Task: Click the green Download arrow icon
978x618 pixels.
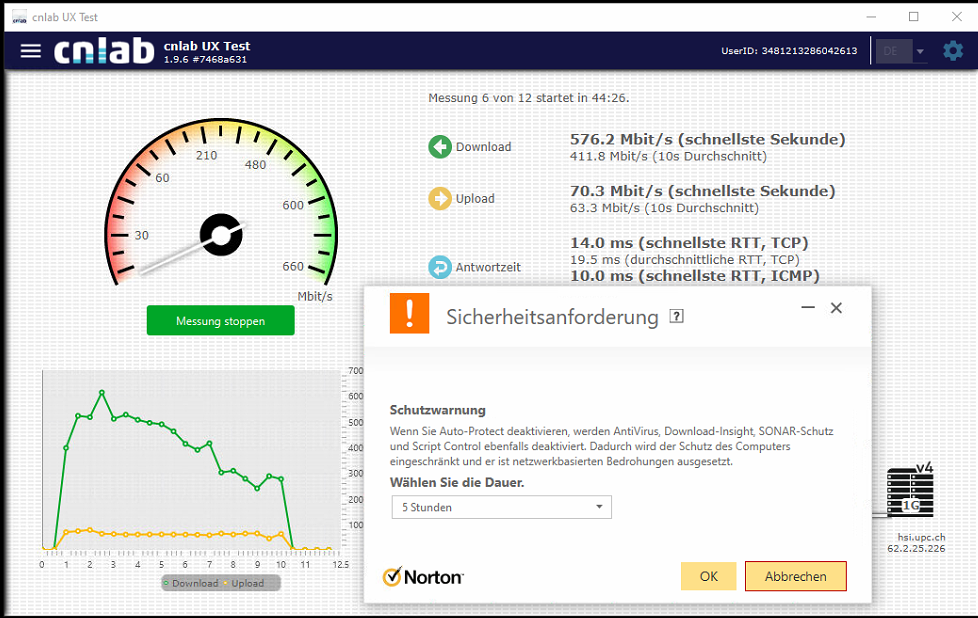Action: click(440, 147)
